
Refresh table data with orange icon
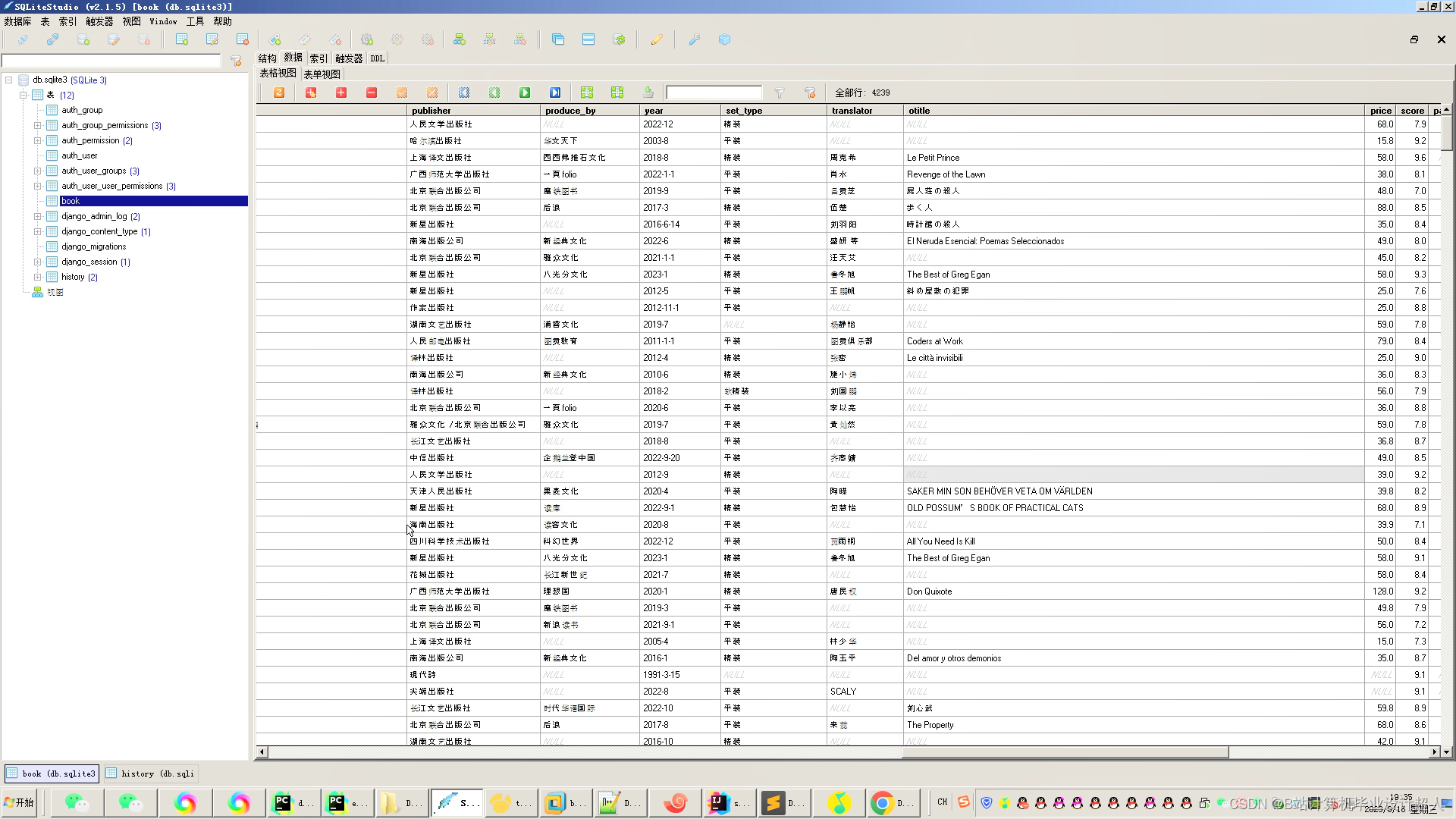pyautogui.click(x=279, y=93)
